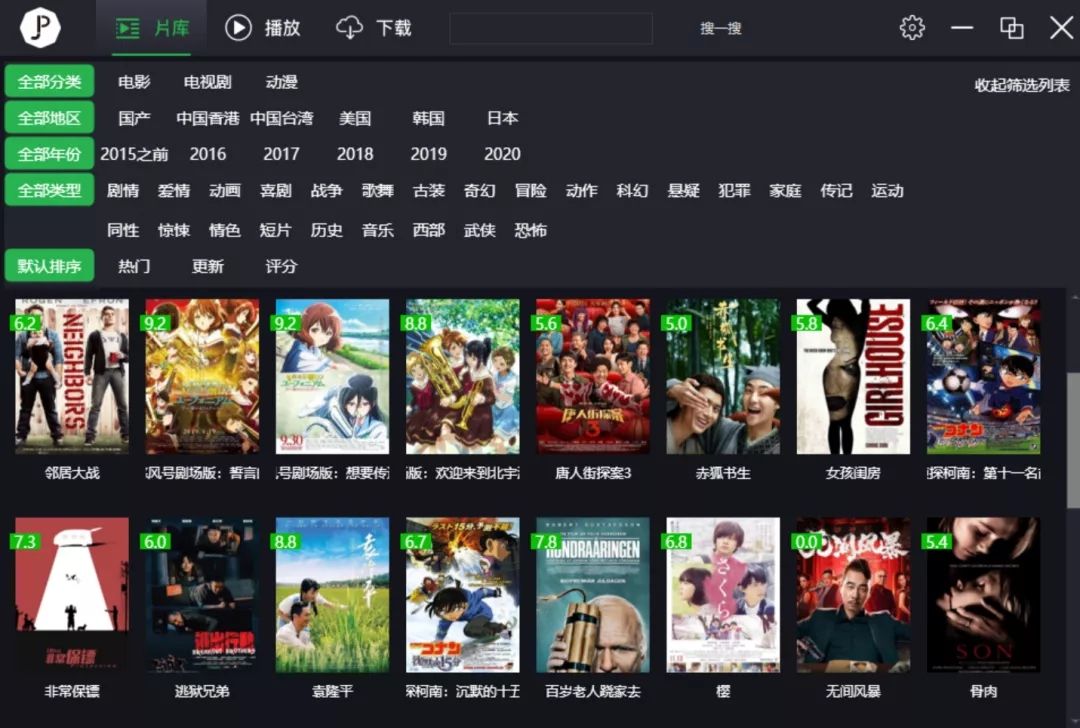Click the 0.0 rating badge on 无间风暴
This screenshot has height=728, width=1080.
click(x=807, y=541)
